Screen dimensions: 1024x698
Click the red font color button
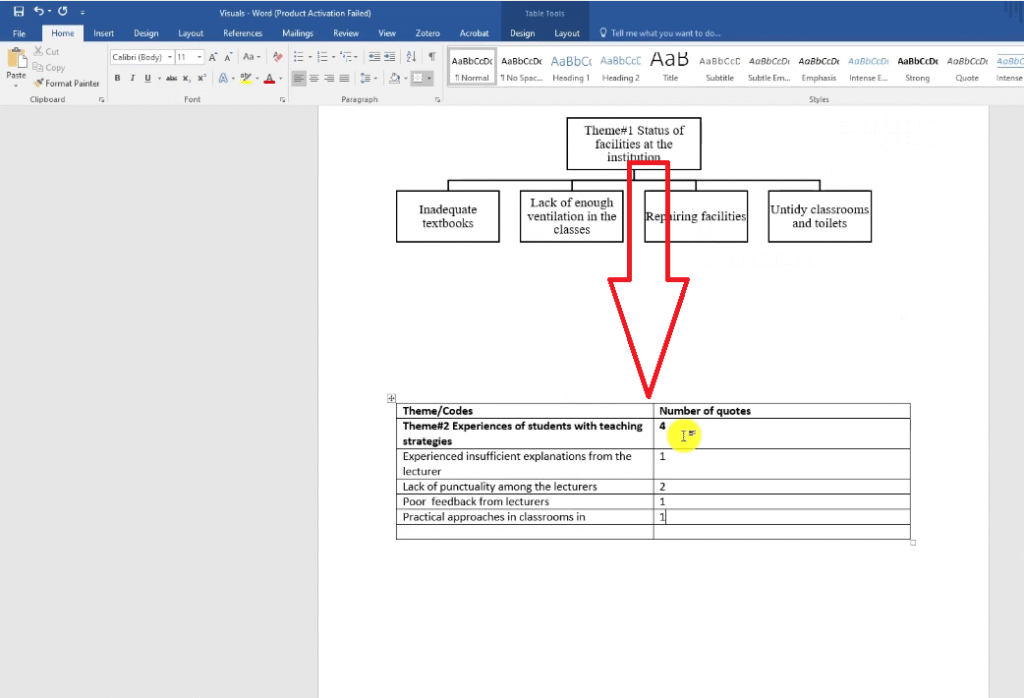coord(268,78)
